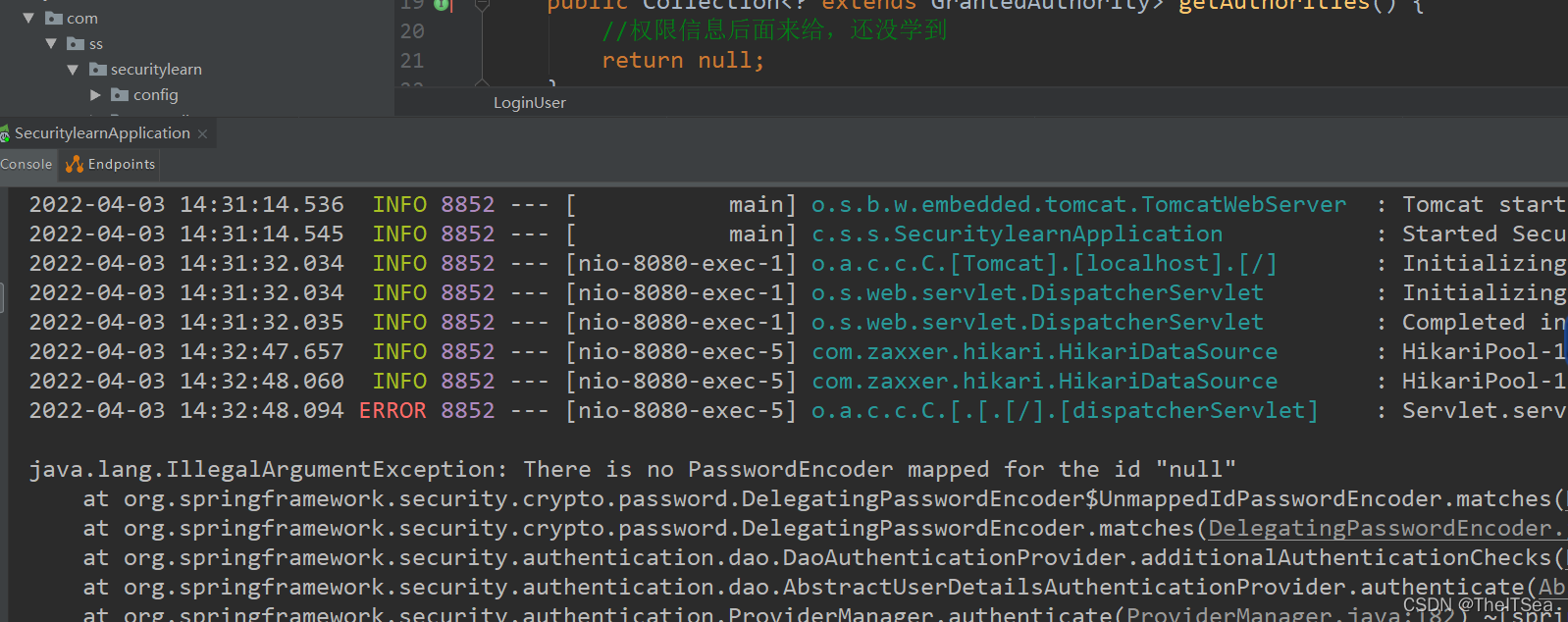This screenshot has width=1568, height=622.
Task: Click the UnmappedIdPasswordEncoder.matches stack trace line
Action: click(824, 498)
